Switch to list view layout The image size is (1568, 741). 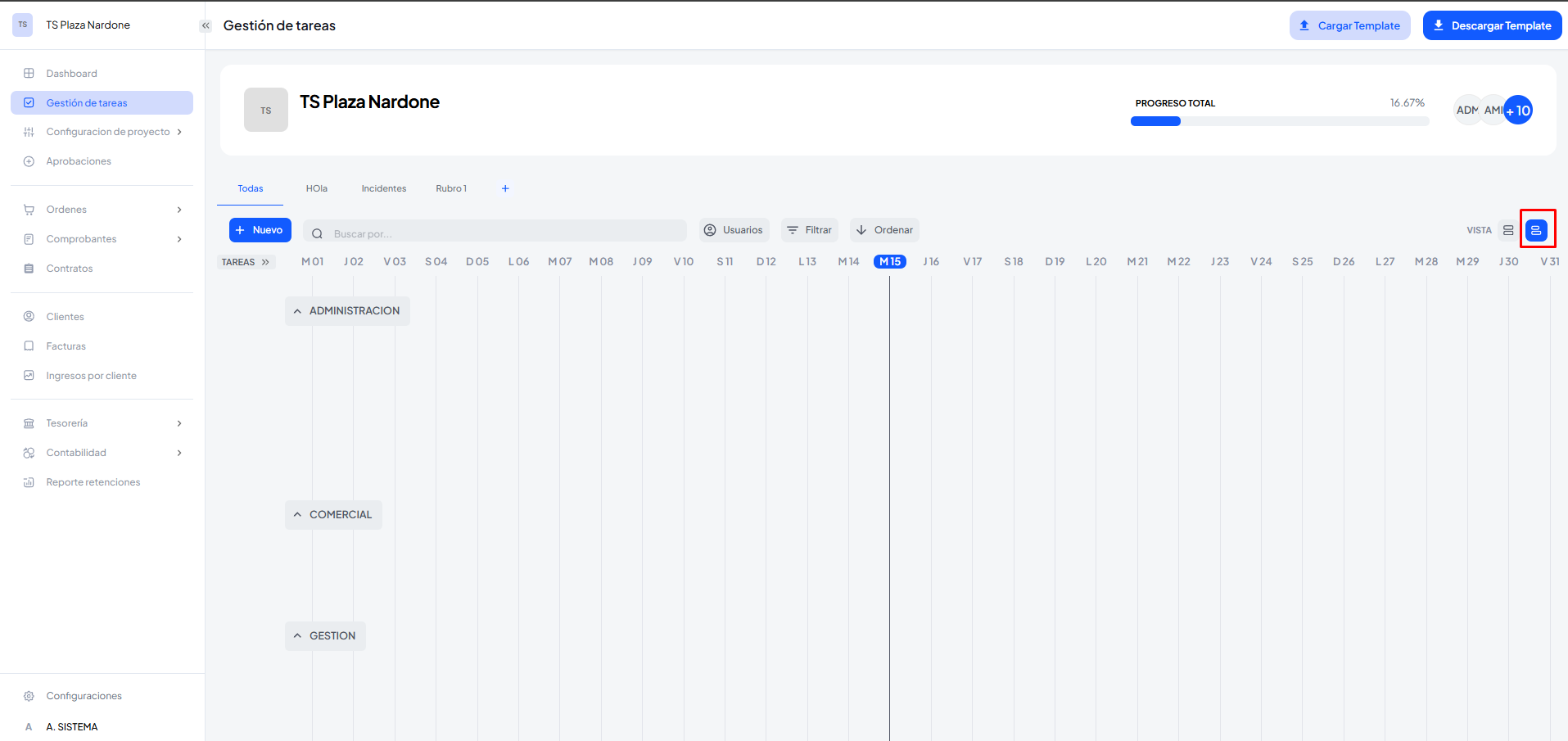(x=1508, y=230)
